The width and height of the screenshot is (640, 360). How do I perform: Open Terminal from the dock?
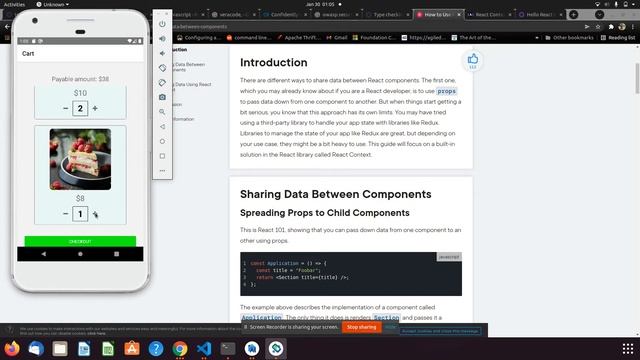pyautogui.click(x=228, y=349)
